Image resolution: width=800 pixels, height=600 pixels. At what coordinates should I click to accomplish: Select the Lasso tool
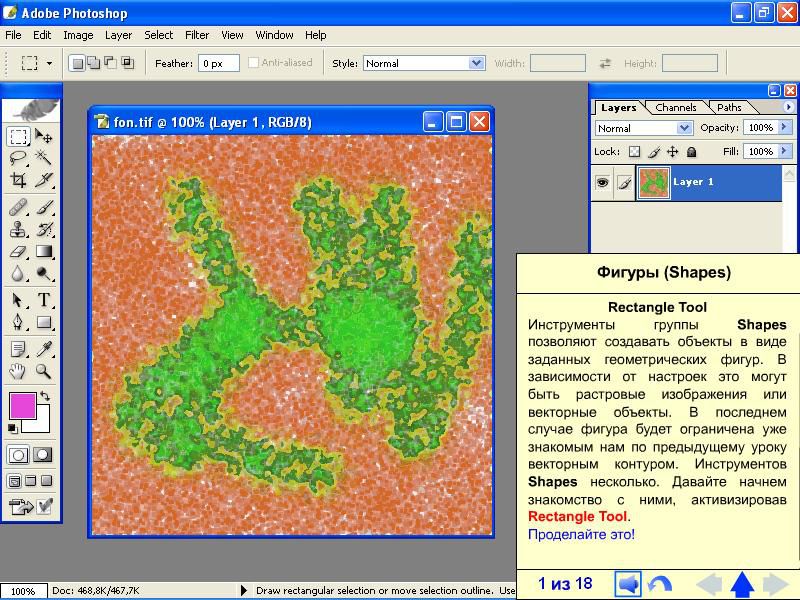tap(18, 158)
